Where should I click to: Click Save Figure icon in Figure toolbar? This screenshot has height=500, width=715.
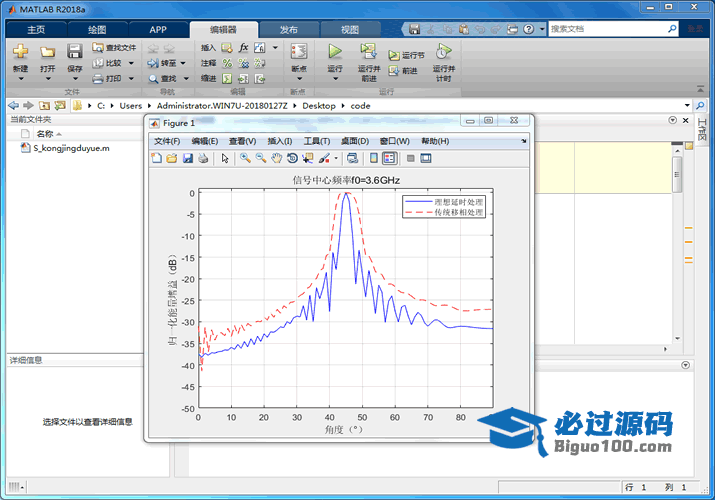(187, 158)
